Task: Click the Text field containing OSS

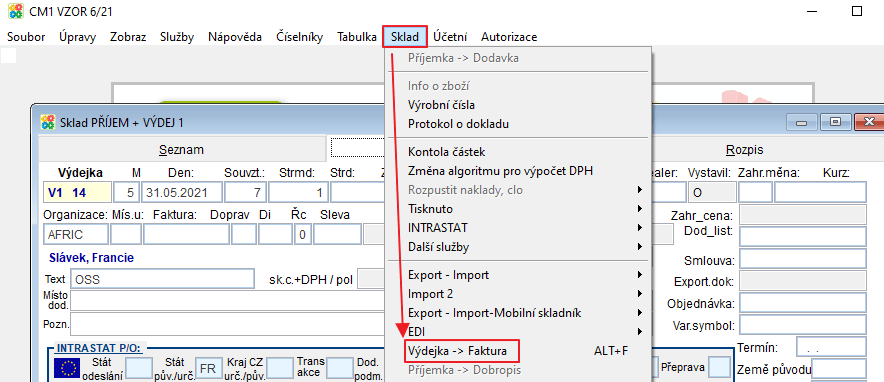Action: [162, 279]
